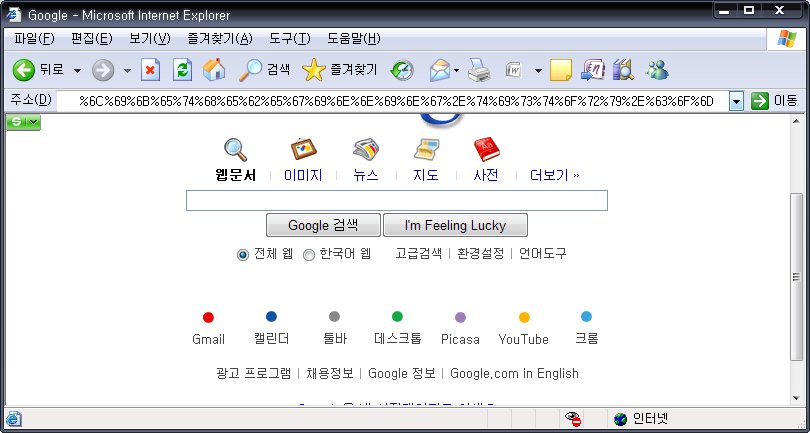Click the mail envelope icon
This screenshot has height=433, width=810.
pos(439,70)
